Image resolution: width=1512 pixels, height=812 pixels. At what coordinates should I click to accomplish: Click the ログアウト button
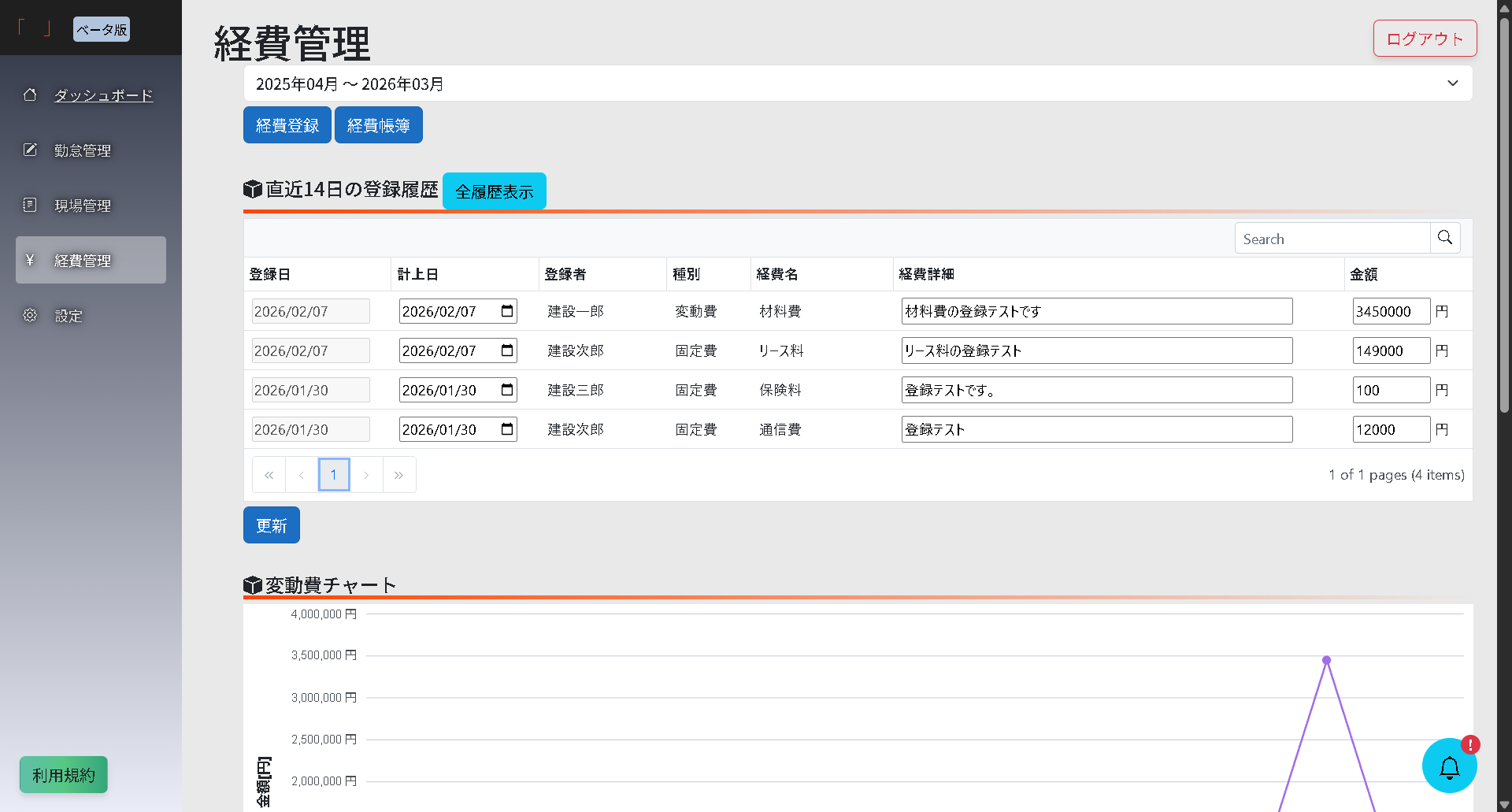pos(1425,38)
